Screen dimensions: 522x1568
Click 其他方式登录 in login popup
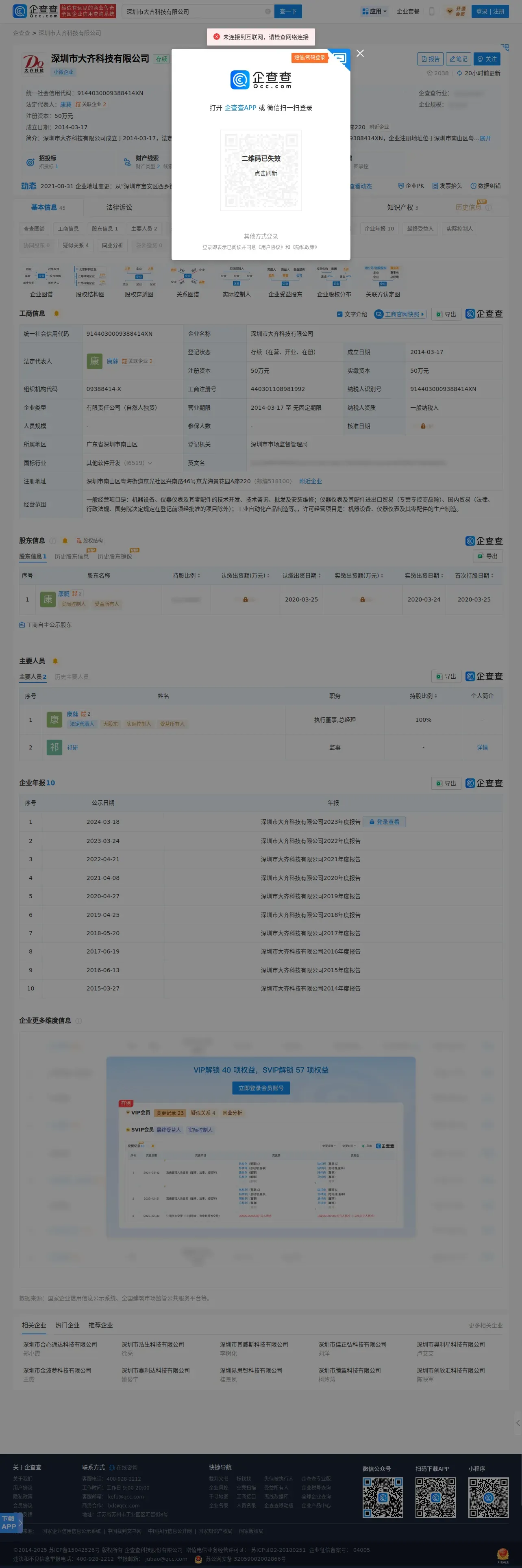pyautogui.click(x=261, y=236)
